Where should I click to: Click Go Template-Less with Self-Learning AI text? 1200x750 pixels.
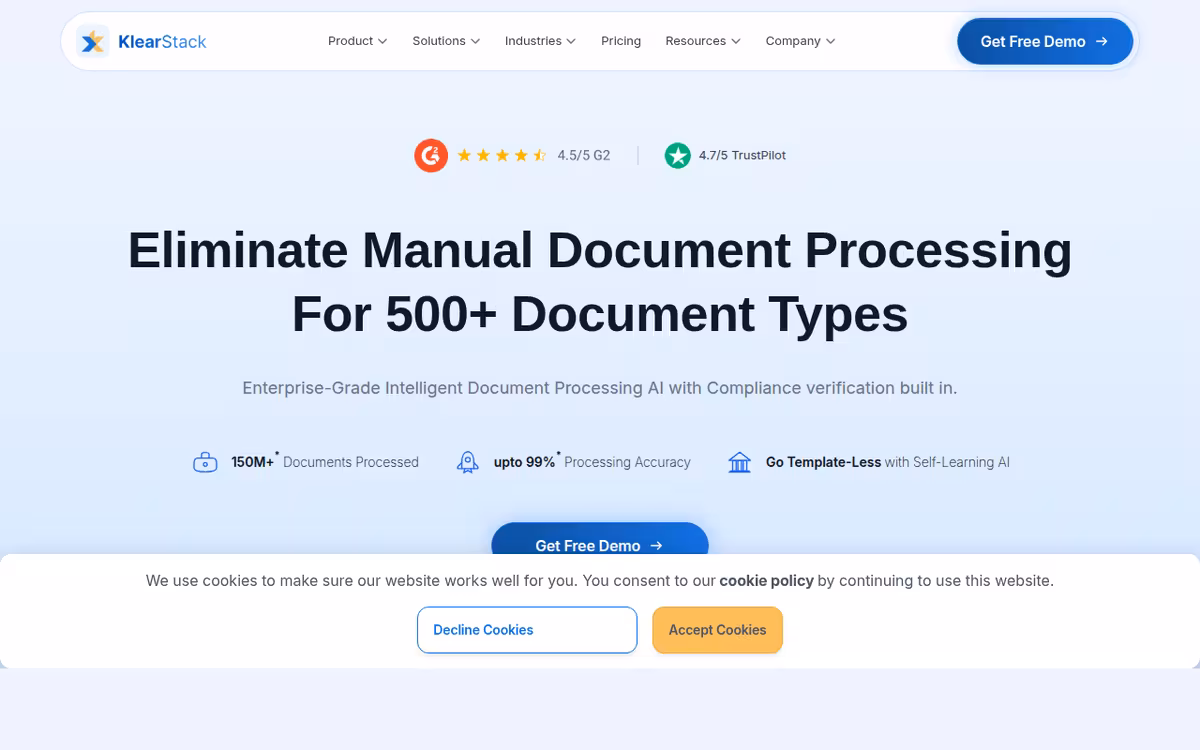tap(888, 462)
